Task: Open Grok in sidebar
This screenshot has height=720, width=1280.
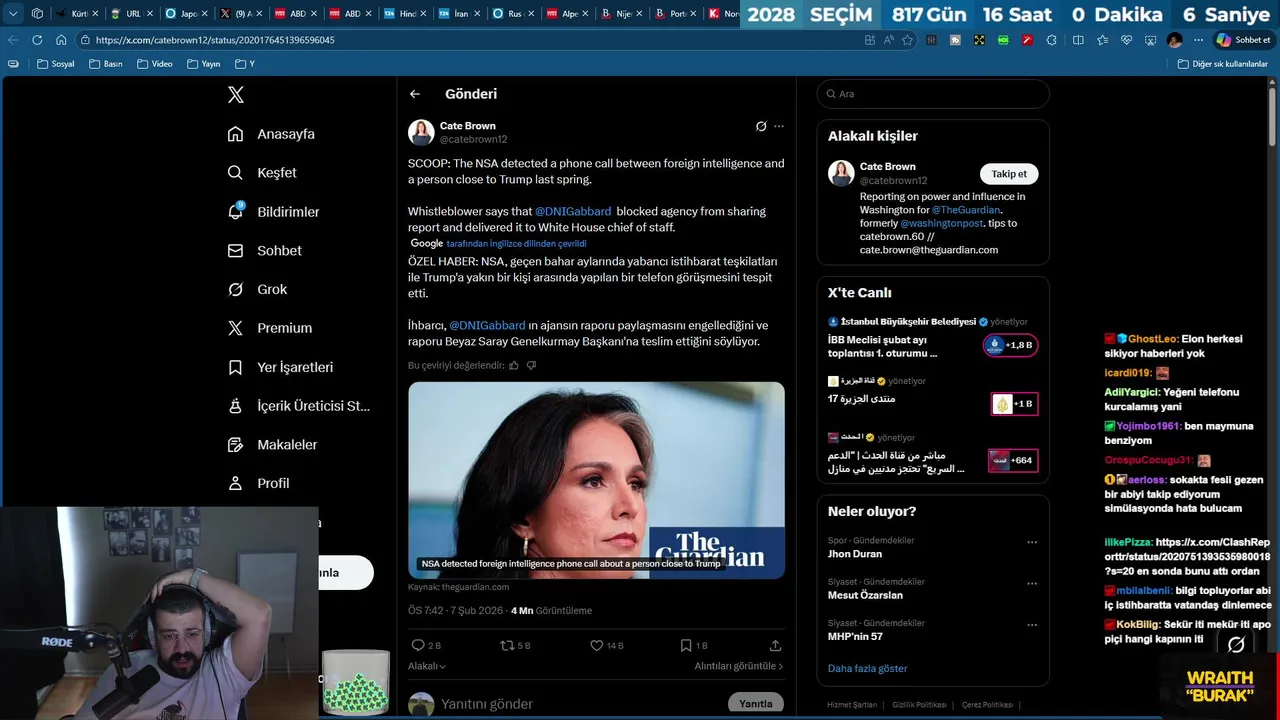Action: click(x=258, y=290)
